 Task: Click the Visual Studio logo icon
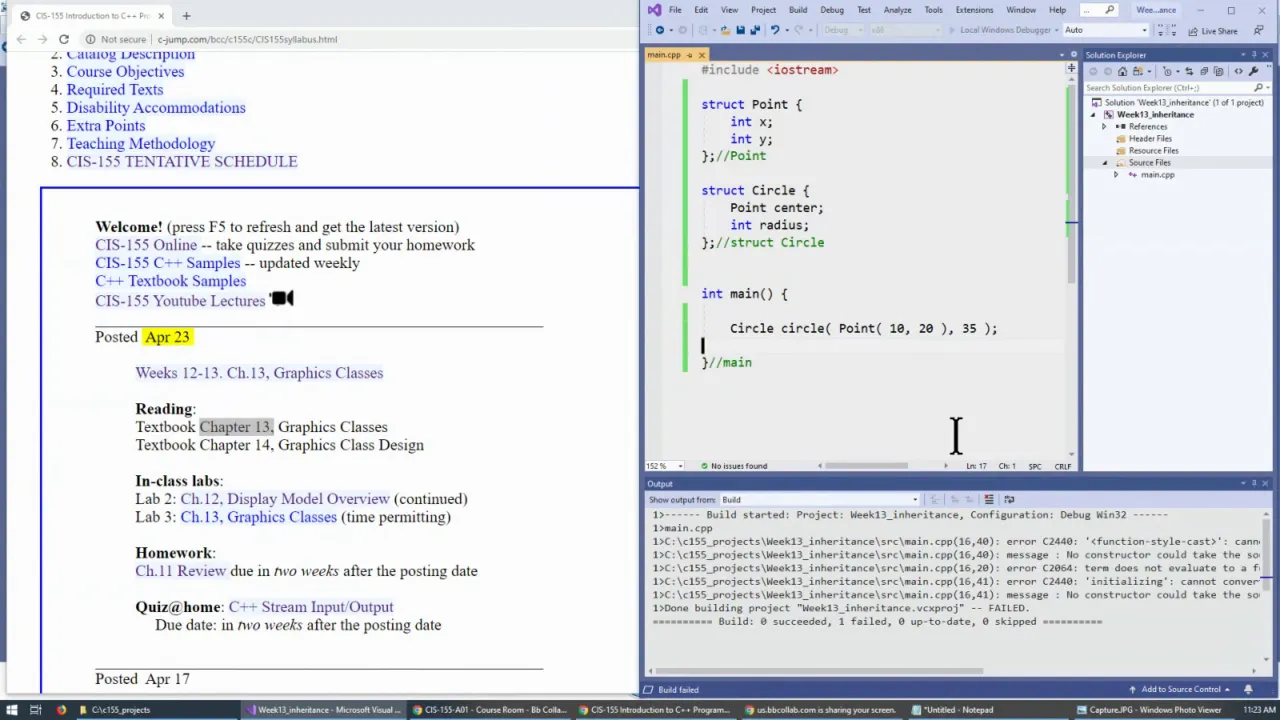click(x=654, y=10)
